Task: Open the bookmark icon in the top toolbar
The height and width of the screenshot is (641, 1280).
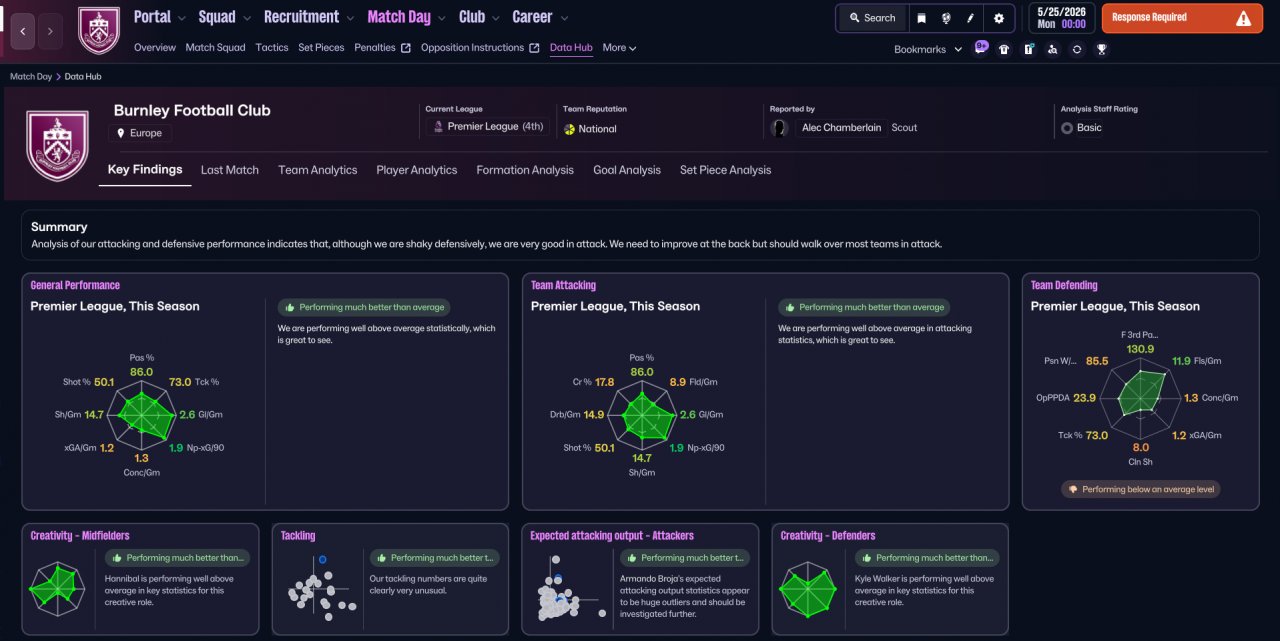Action: click(x=921, y=18)
